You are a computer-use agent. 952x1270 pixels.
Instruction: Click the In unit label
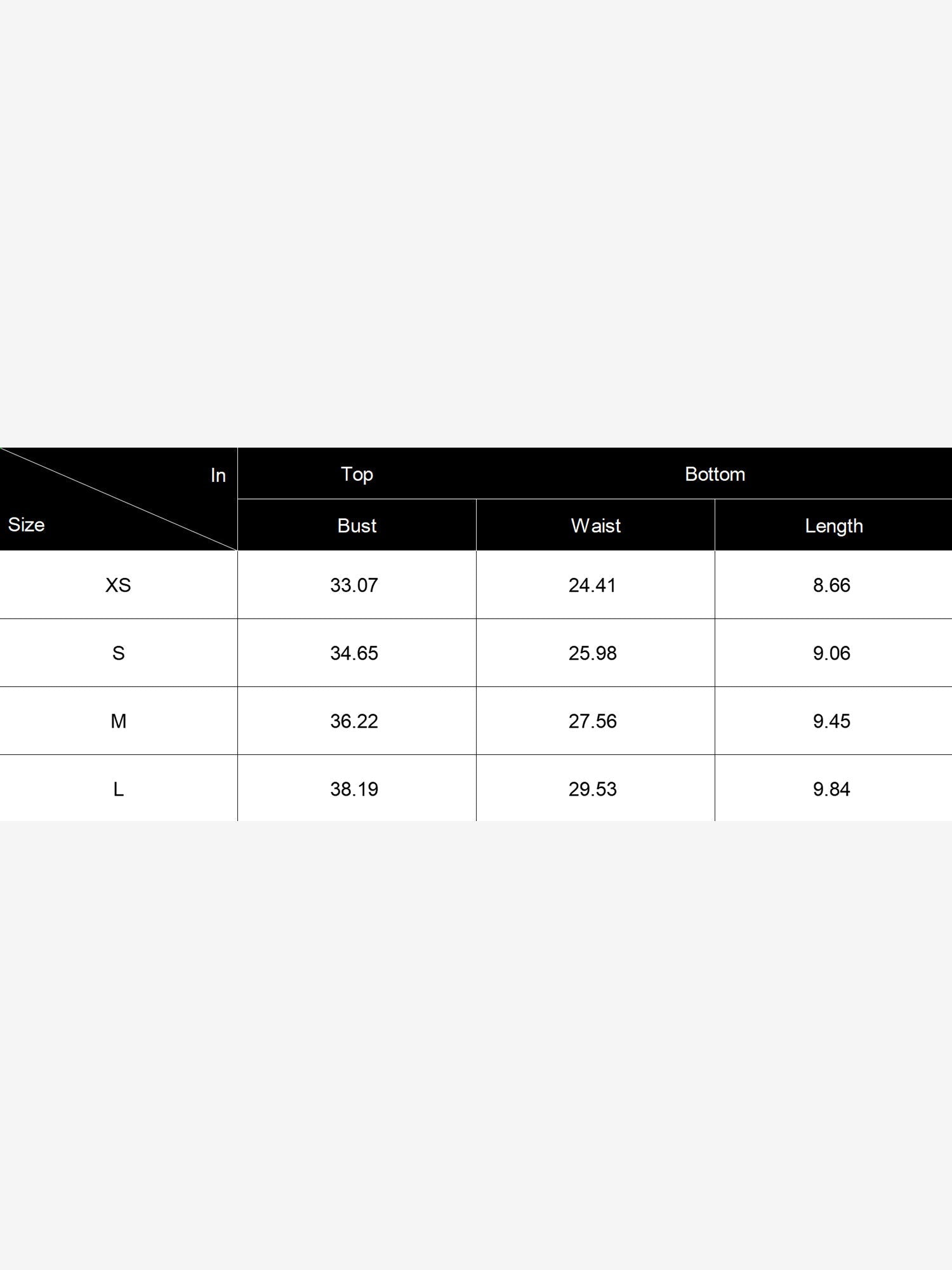218,475
